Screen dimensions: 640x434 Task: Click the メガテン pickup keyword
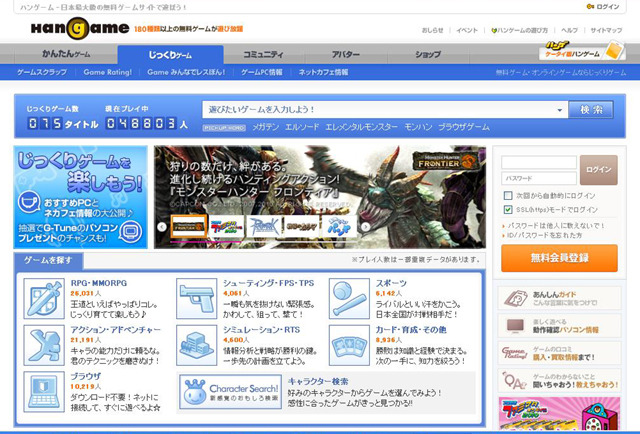[x=265, y=127]
